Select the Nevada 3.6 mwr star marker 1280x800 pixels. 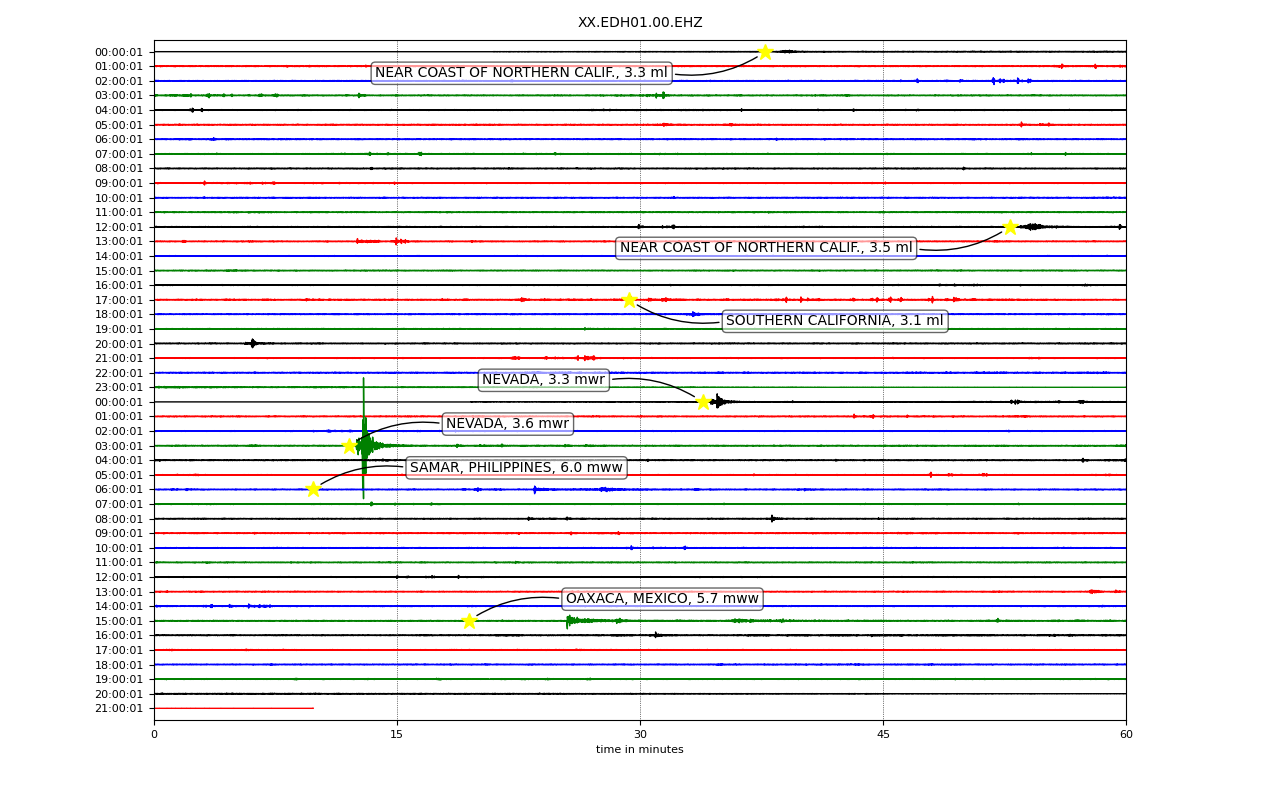(349, 446)
